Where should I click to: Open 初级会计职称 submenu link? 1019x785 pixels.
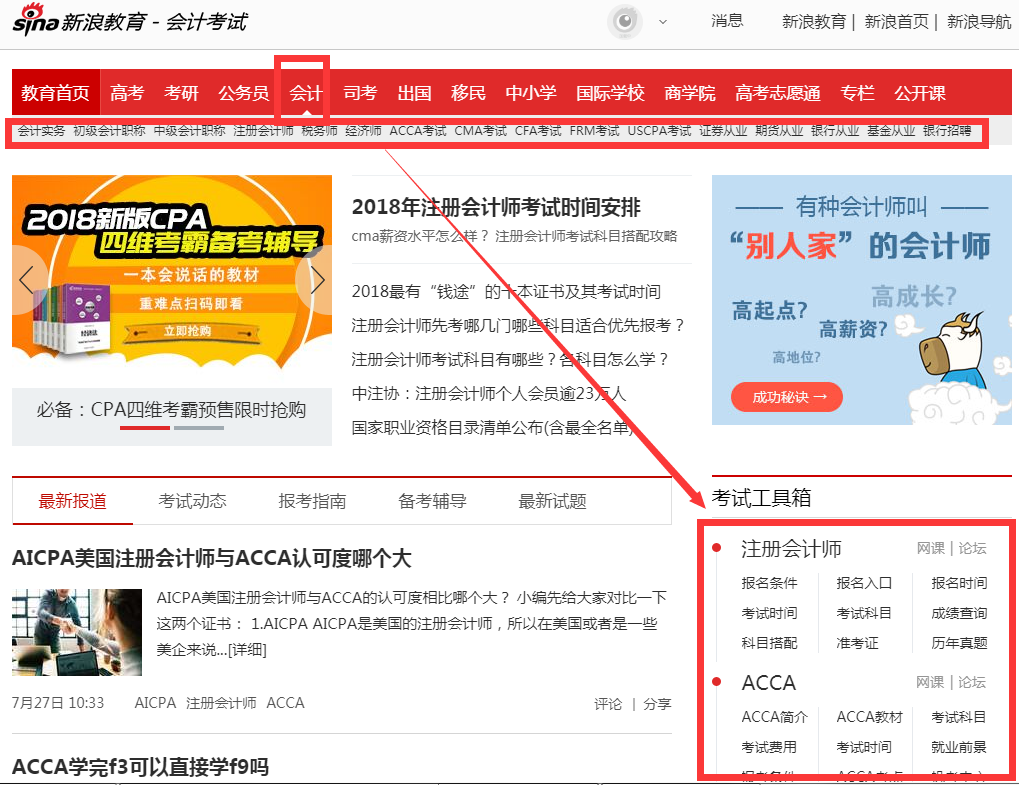coord(109,131)
